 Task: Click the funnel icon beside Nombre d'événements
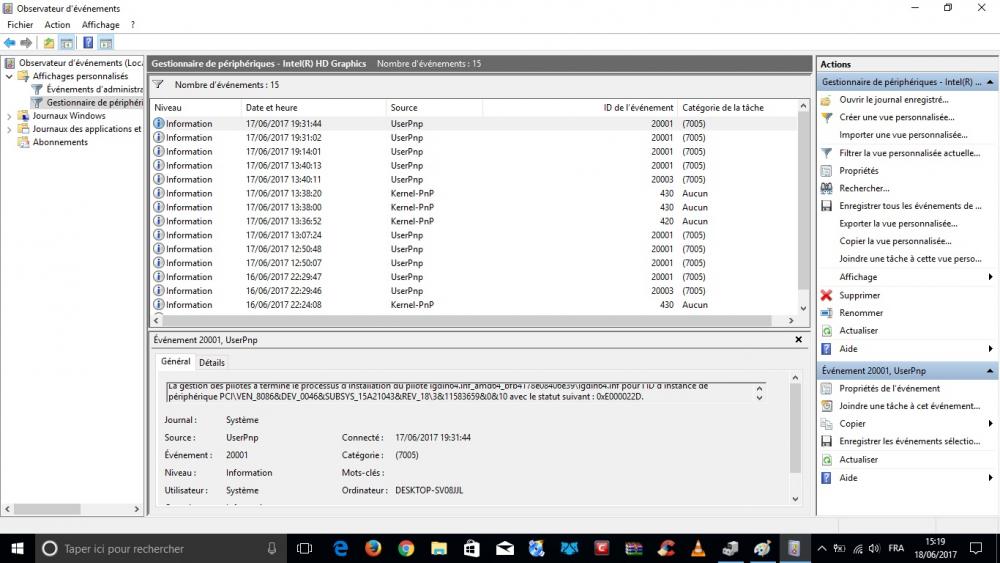[159, 86]
